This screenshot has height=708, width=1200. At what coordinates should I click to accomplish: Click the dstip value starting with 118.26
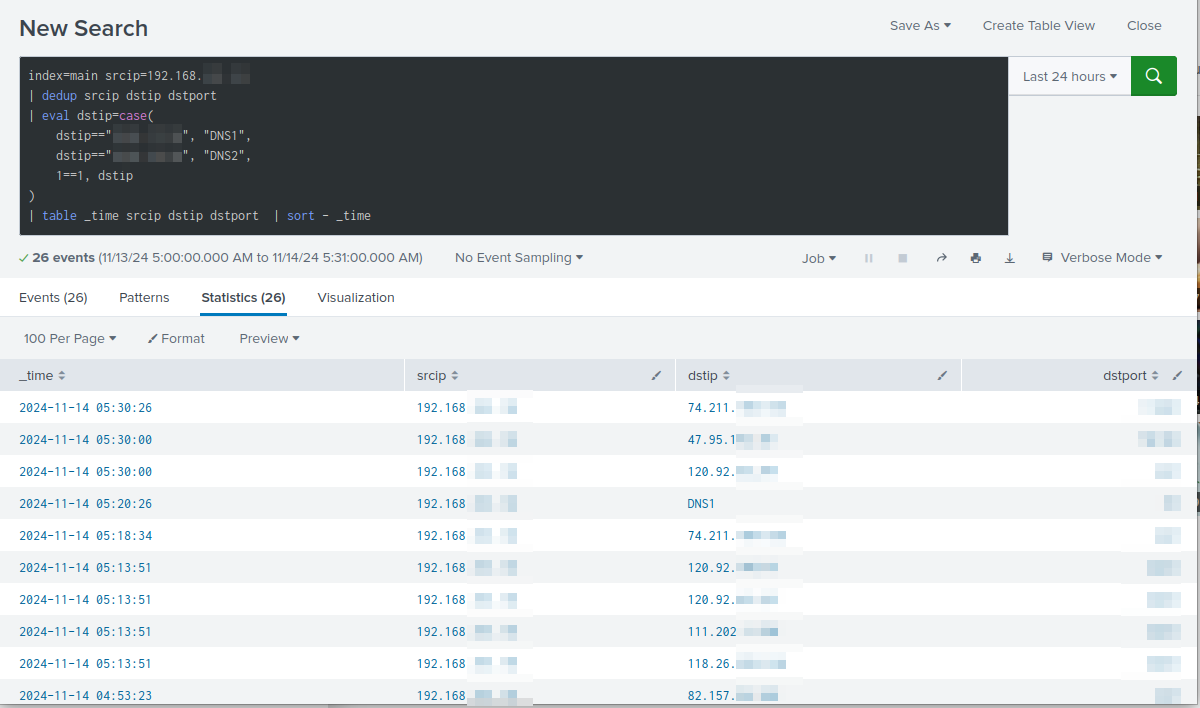(x=736, y=664)
